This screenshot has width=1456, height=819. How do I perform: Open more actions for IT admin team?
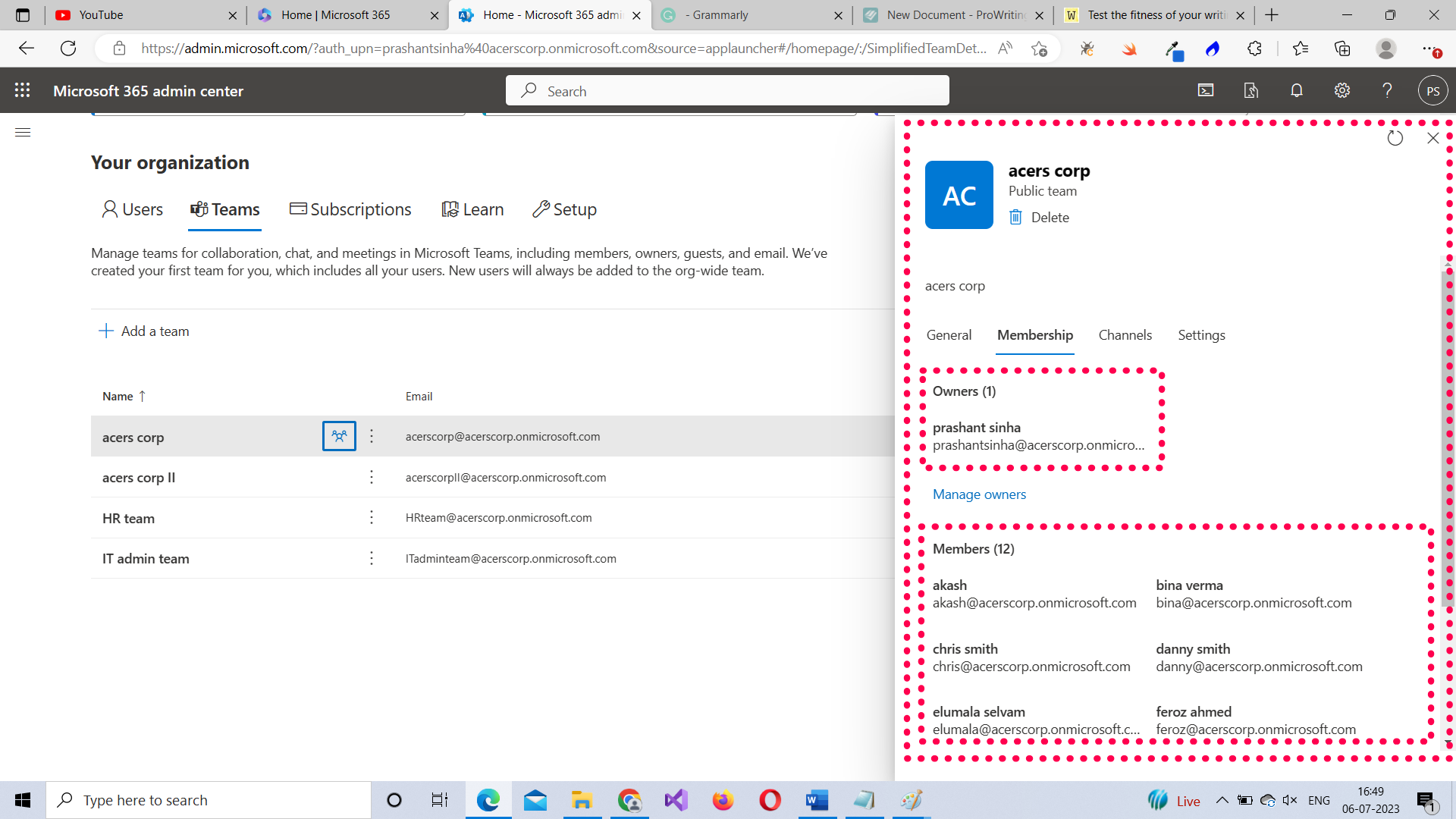point(372,559)
